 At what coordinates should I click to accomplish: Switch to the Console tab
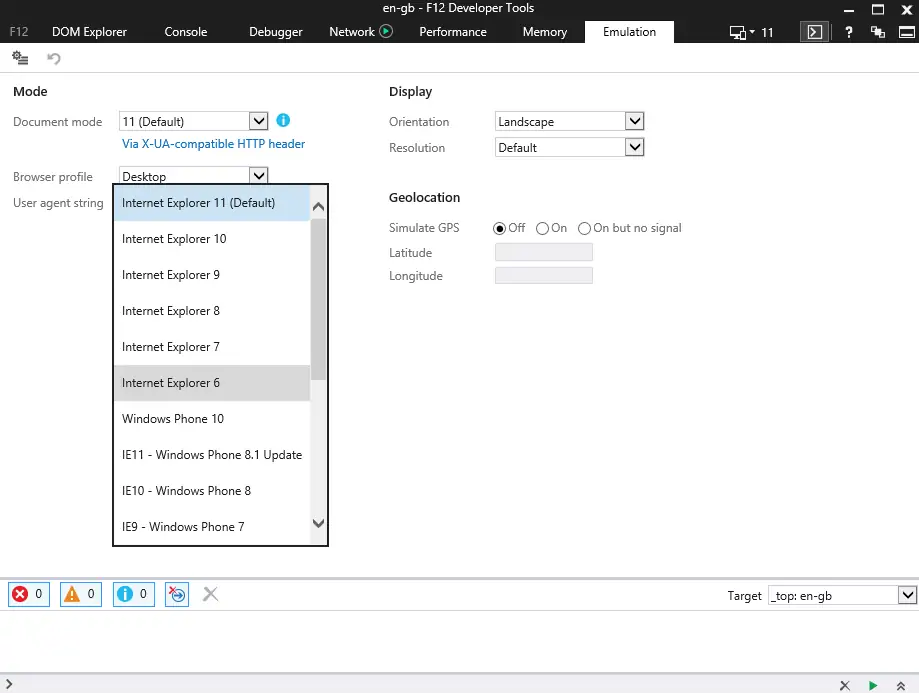(186, 32)
